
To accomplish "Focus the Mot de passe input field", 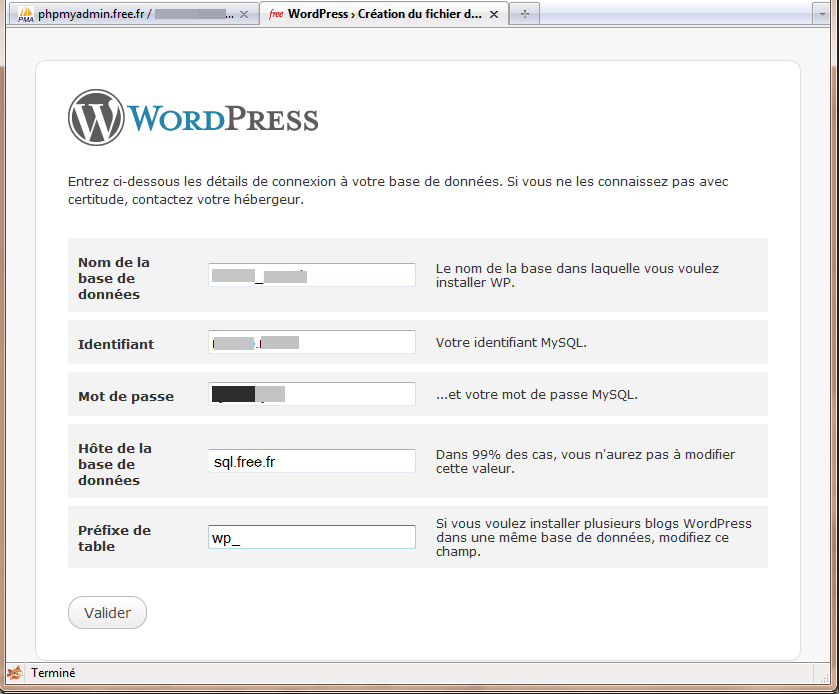I will [x=312, y=394].
